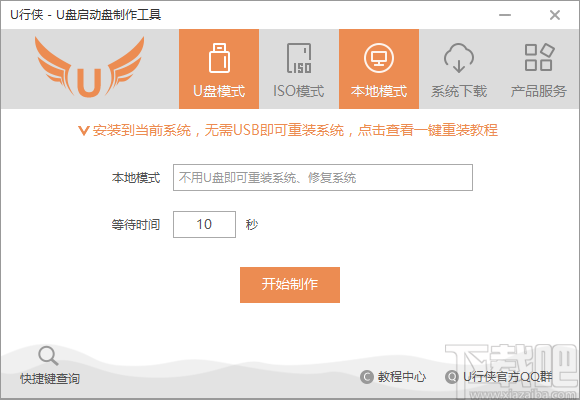
Task: Click the winged U logo
Action: [89, 67]
